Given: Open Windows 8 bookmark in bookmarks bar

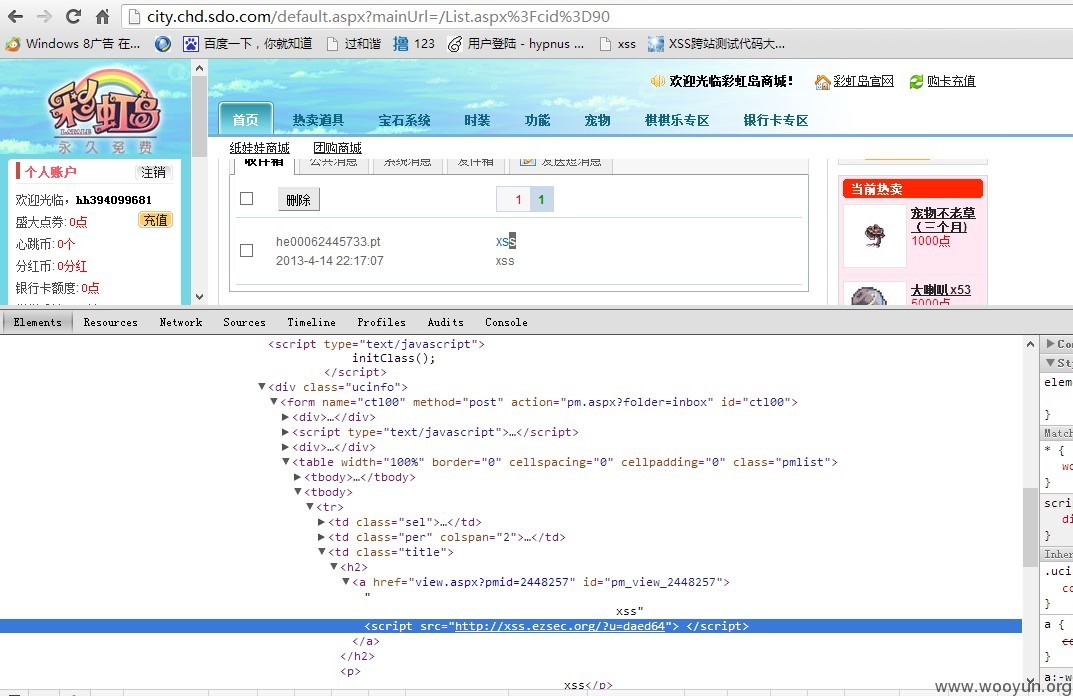Looking at the screenshot, I should (x=73, y=44).
